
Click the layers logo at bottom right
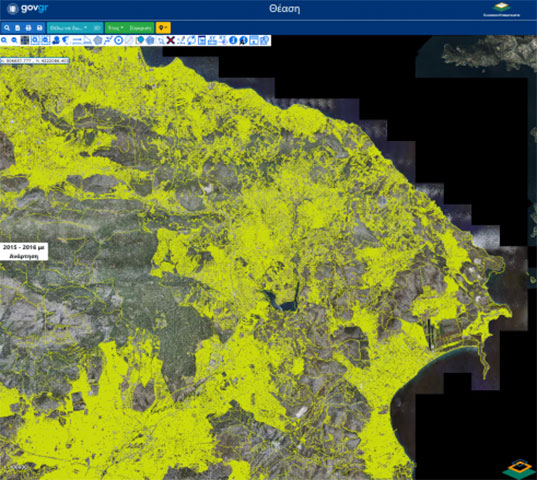(x=520, y=468)
